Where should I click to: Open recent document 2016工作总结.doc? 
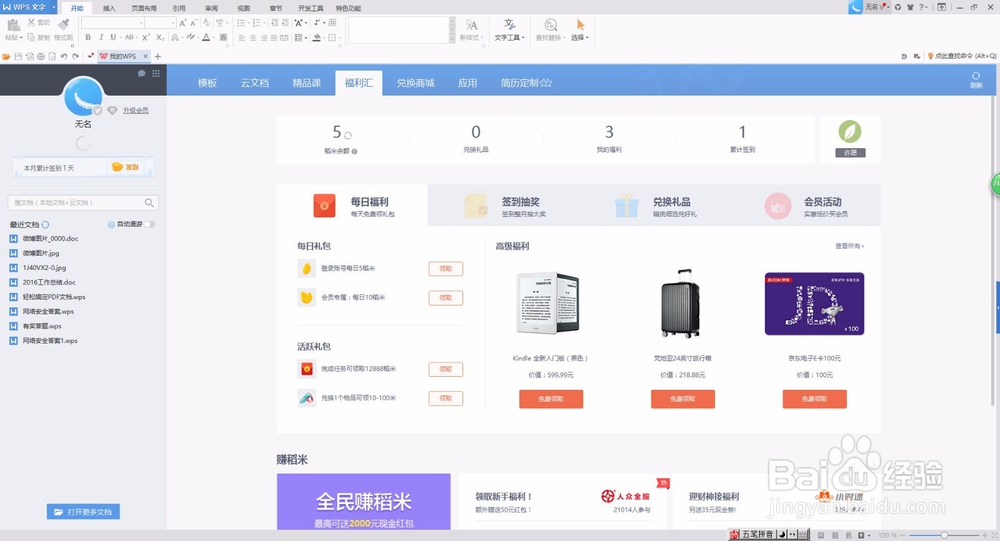[49, 283]
